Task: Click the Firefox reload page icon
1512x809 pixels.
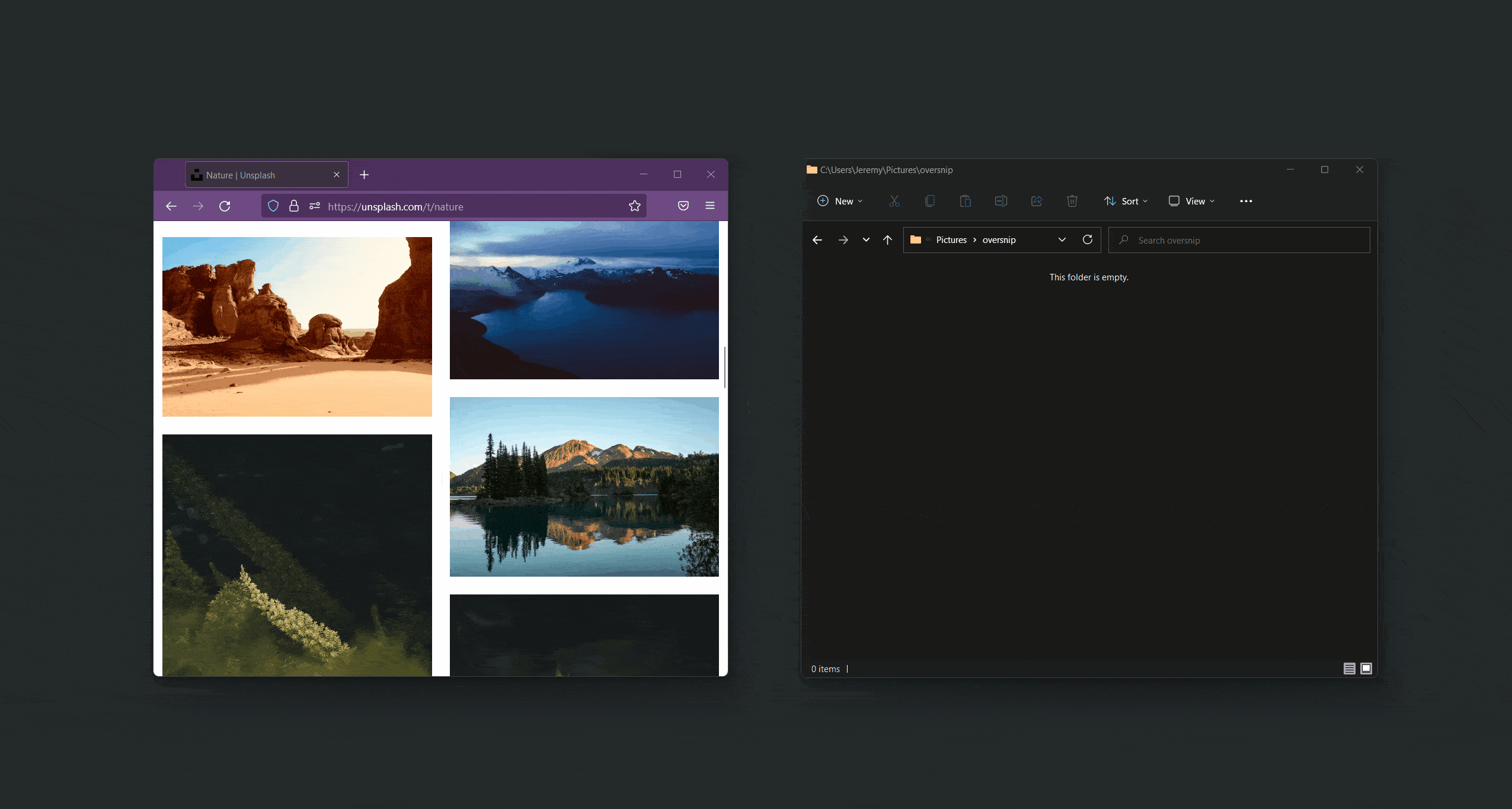Action: point(225,206)
